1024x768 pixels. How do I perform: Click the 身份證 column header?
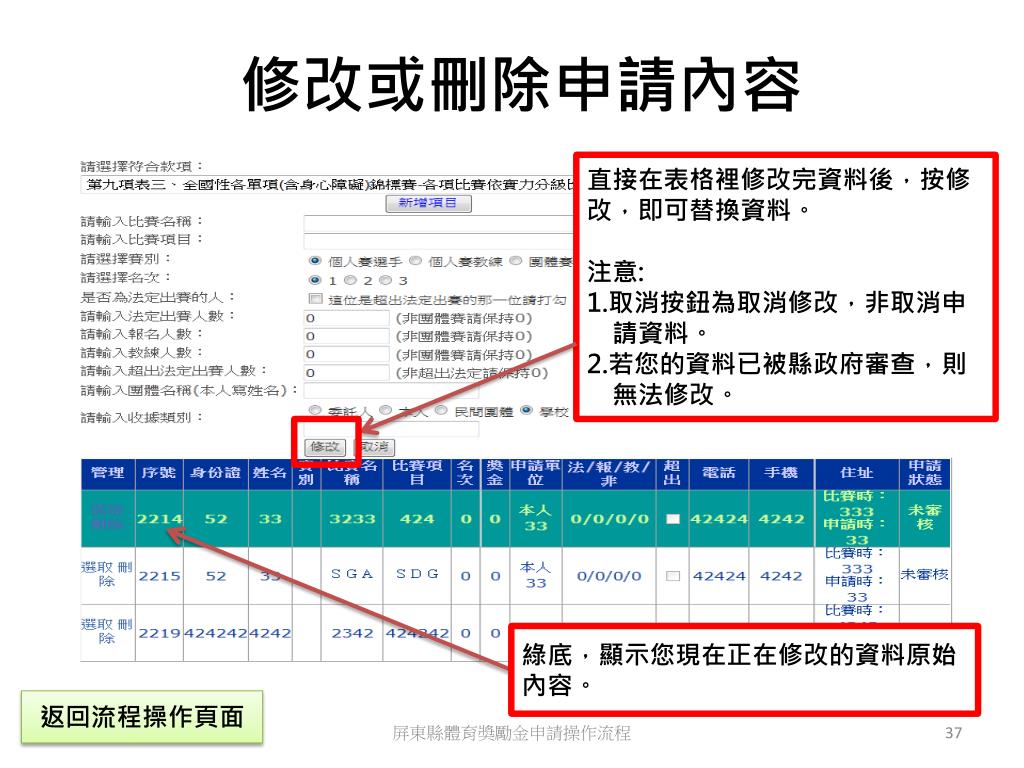216,473
